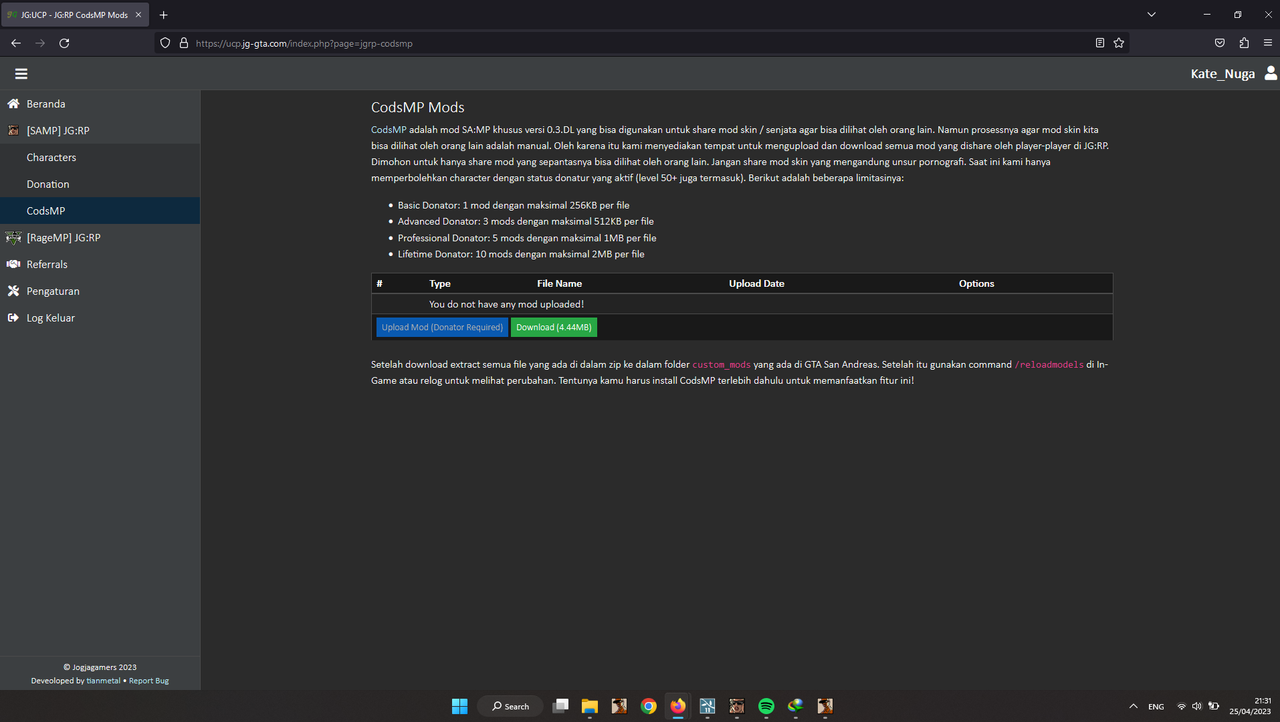Screen dimensions: 1280x722
Task: Show hidden system tray icons
Action: [1133, 706]
